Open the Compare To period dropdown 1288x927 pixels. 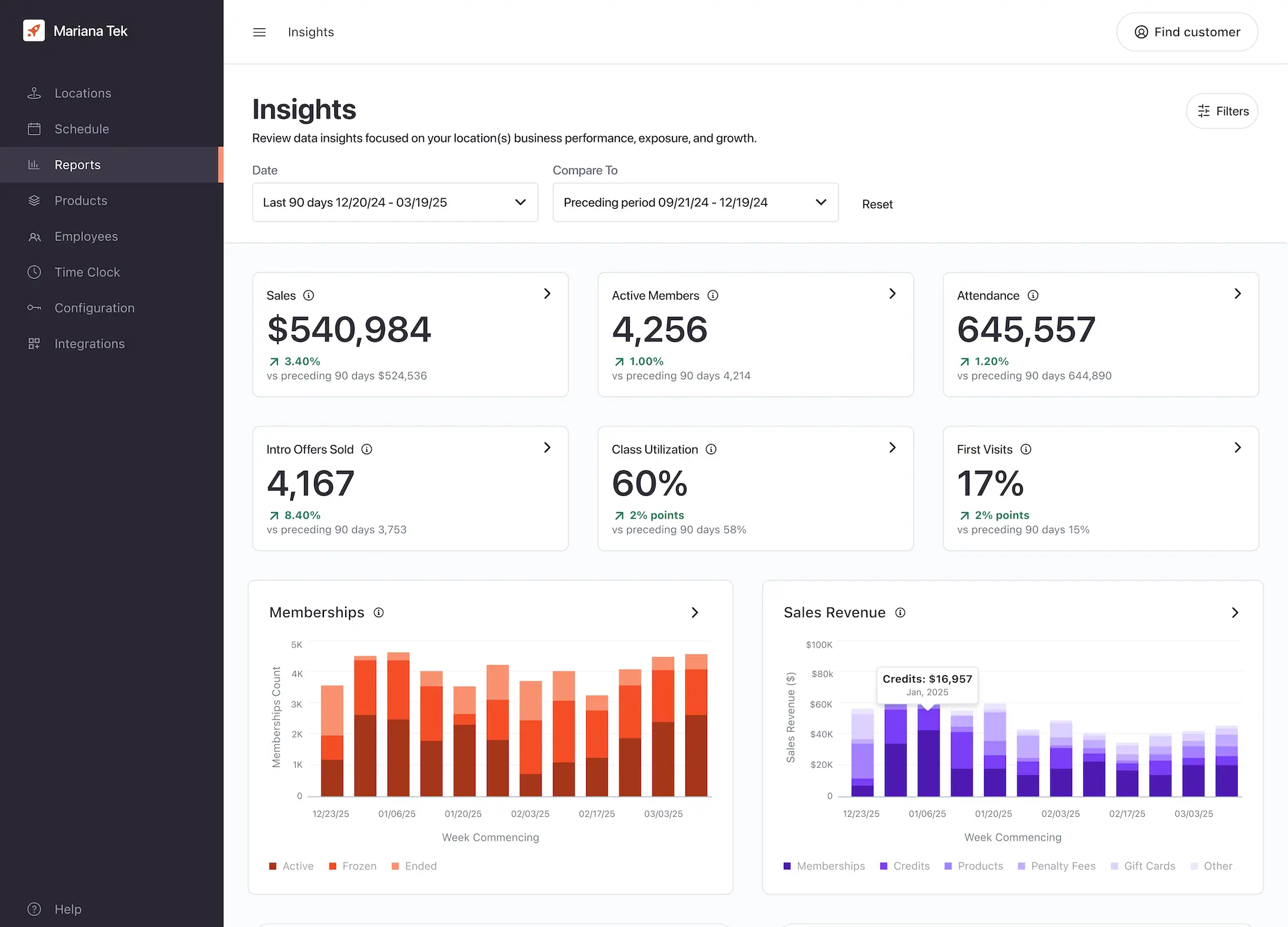pyautogui.click(x=696, y=202)
